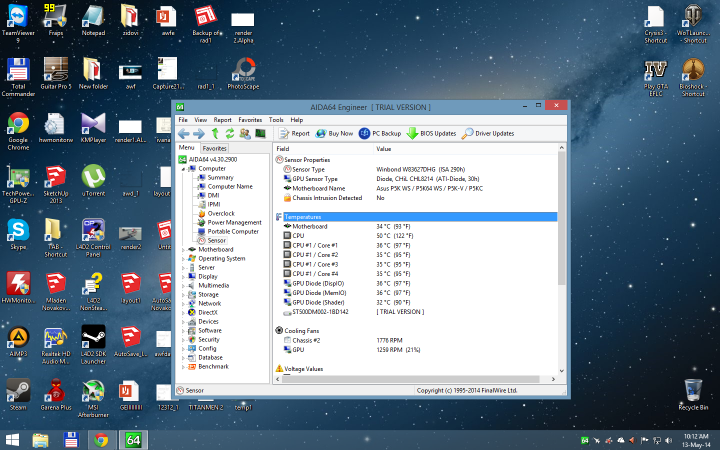Screen dimensions: 720x450
Task: Open the View menu
Action: coord(201,120)
